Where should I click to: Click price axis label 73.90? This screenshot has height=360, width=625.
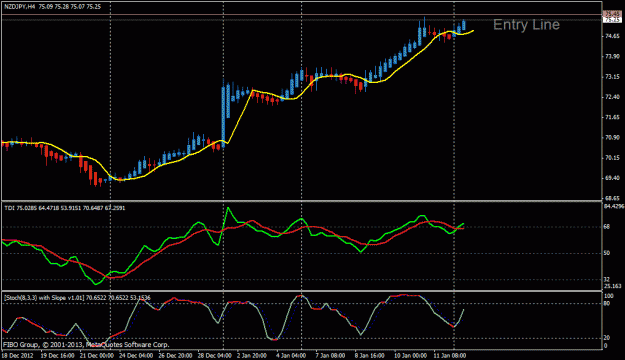[612, 57]
